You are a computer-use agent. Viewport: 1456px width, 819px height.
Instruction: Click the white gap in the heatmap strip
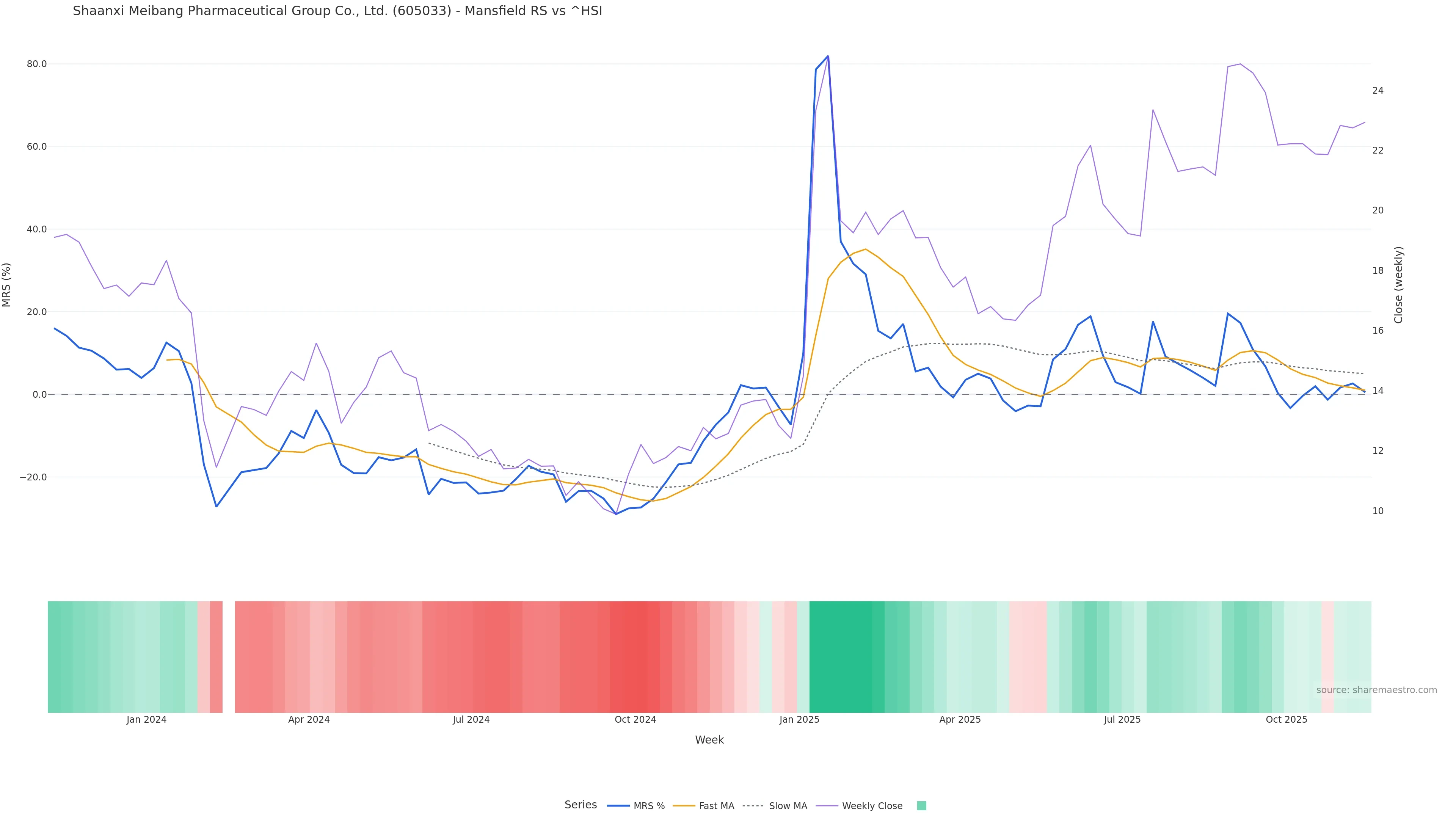pyautogui.click(x=228, y=657)
